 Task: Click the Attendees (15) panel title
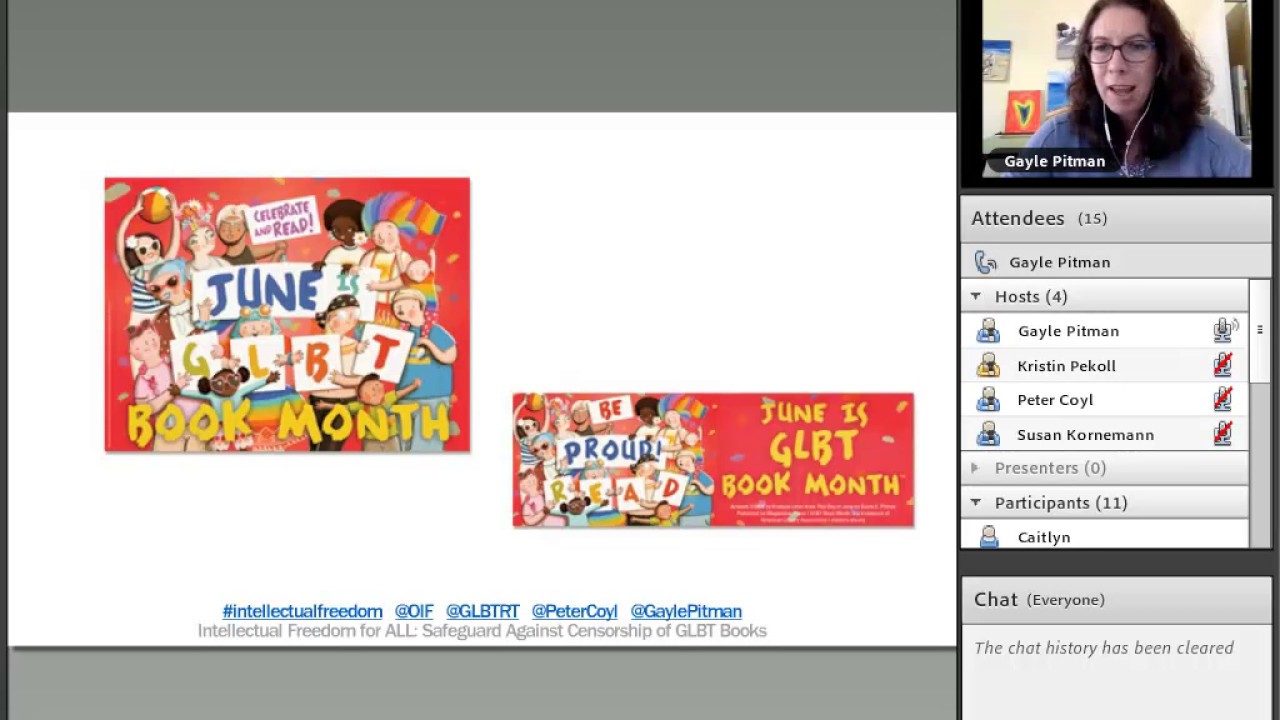coord(1039,218)
